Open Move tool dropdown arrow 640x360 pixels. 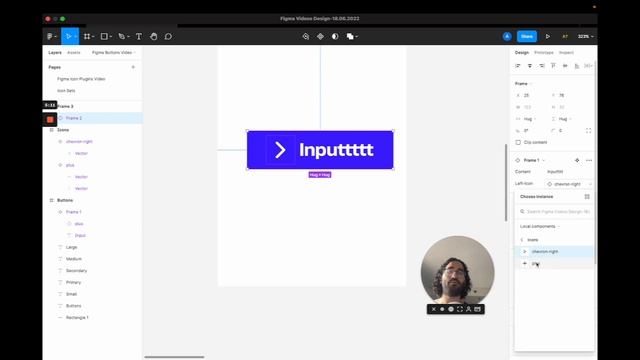76,37
